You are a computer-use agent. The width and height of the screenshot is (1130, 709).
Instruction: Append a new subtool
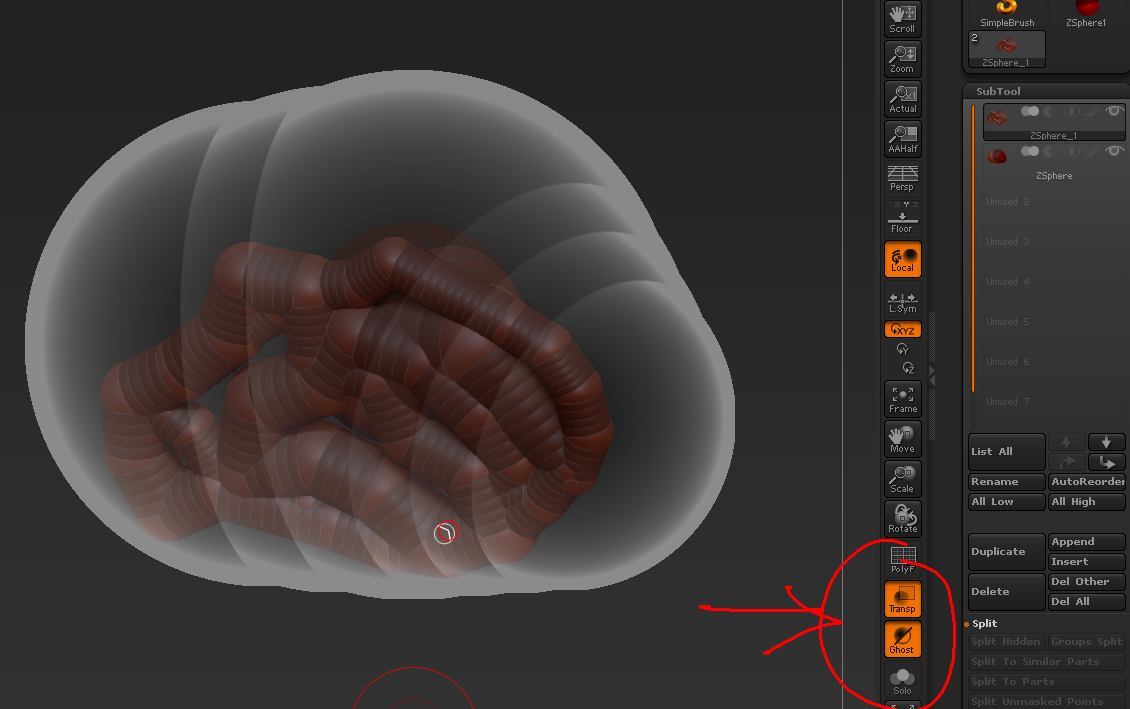[1087, 542]
